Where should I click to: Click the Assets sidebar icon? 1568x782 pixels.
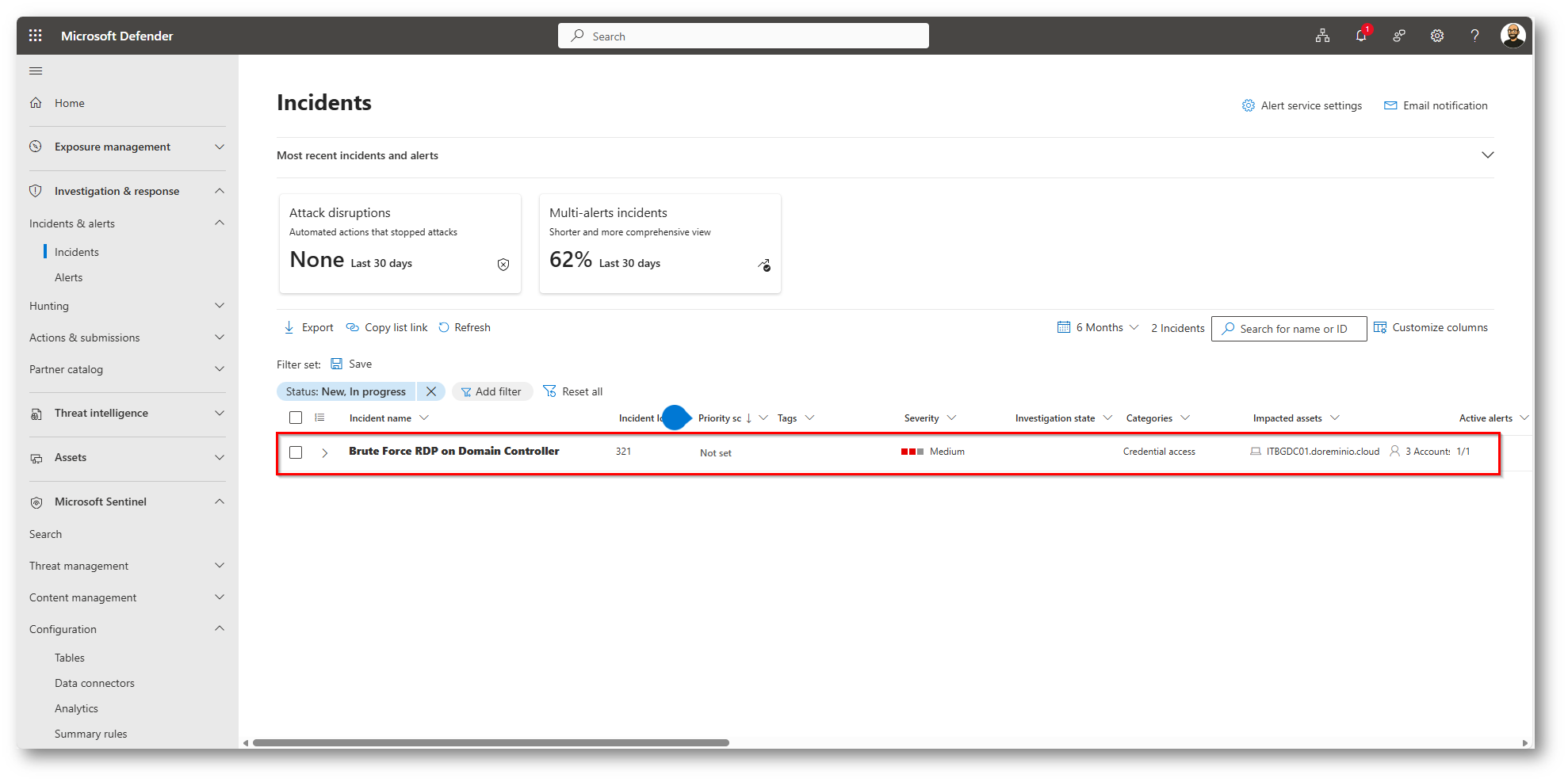(36, 458)
